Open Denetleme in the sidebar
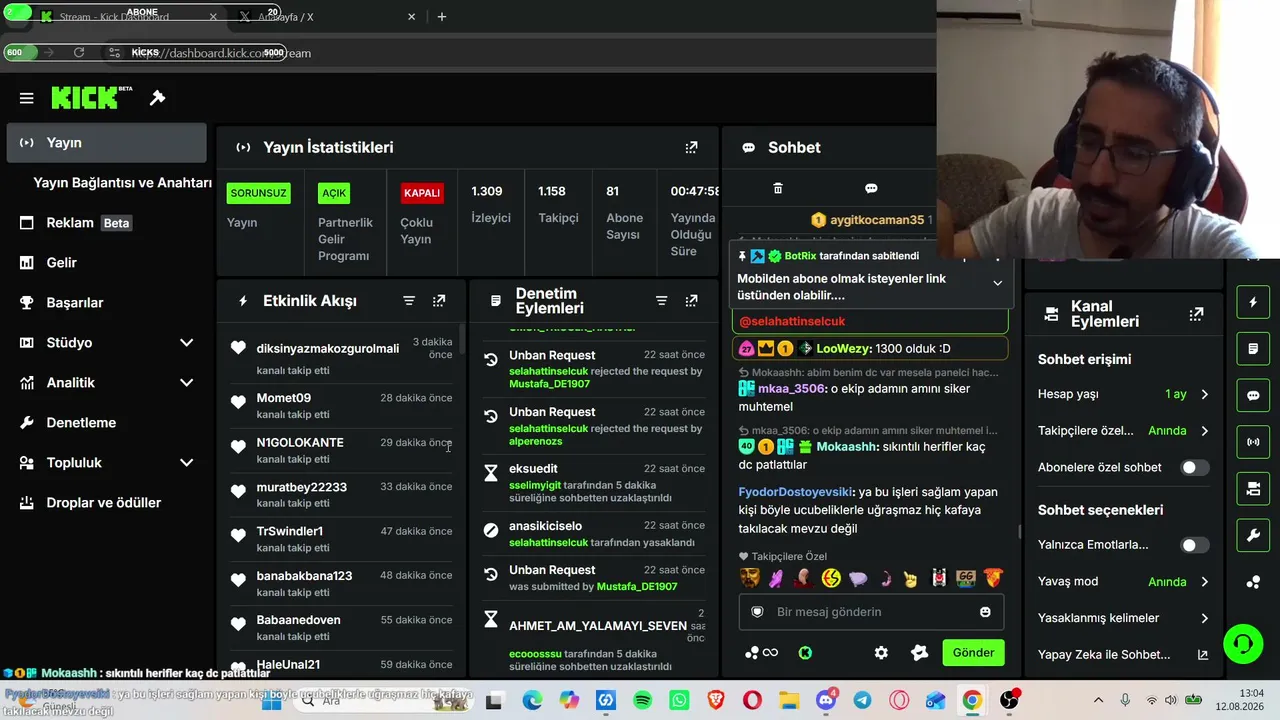 106,423
